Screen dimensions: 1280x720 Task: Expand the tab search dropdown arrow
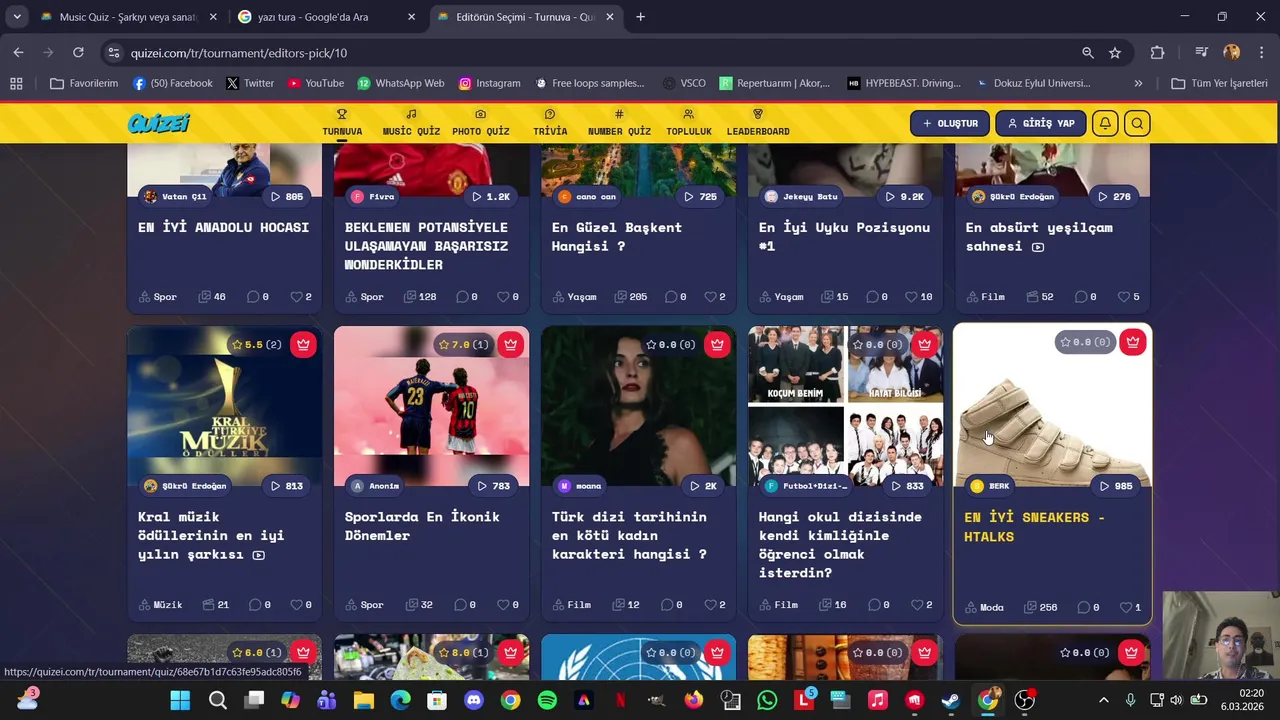(x=17, y=17)
